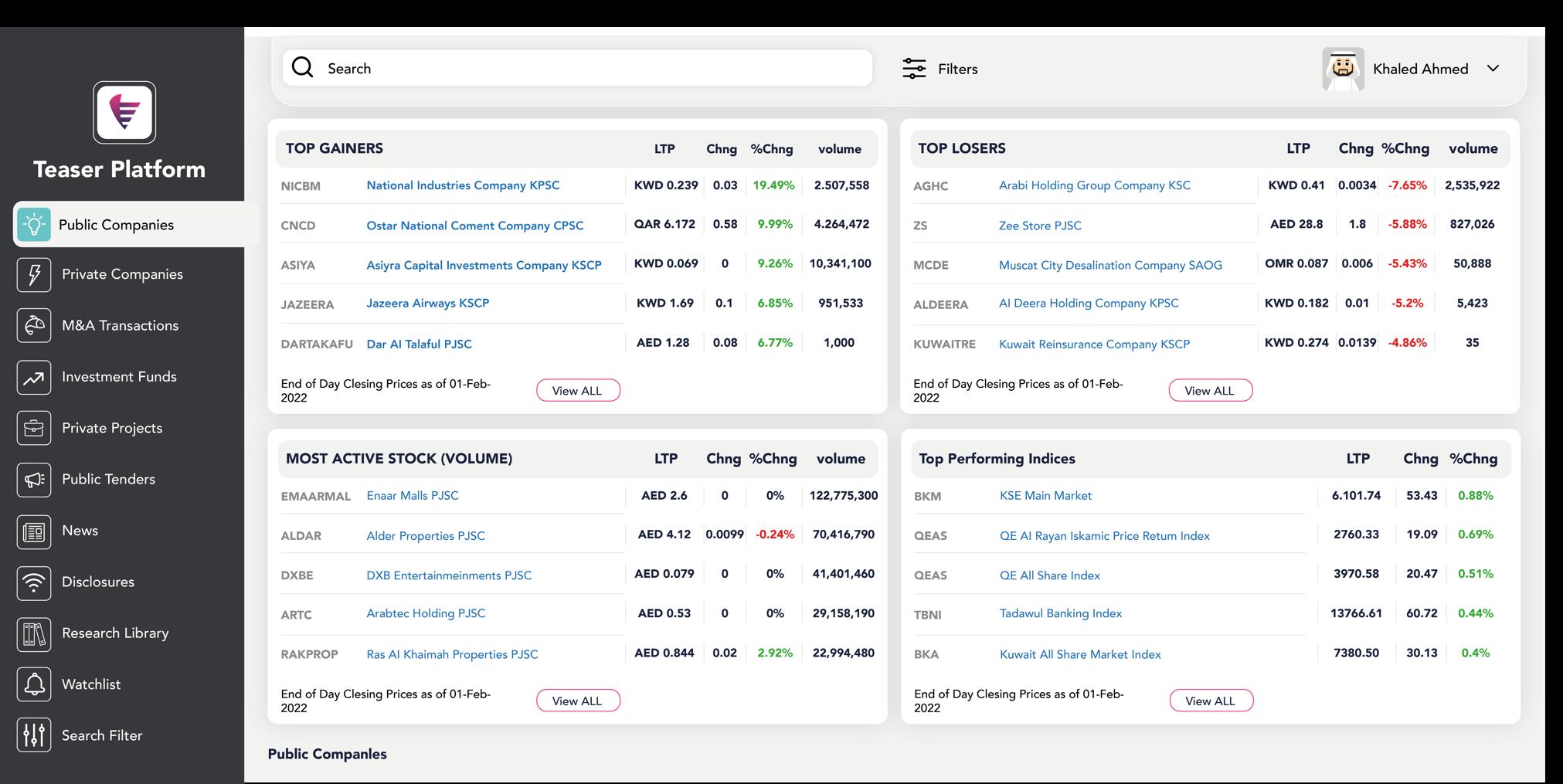Open Search Filter sliders icon

[x=34, y=735]
